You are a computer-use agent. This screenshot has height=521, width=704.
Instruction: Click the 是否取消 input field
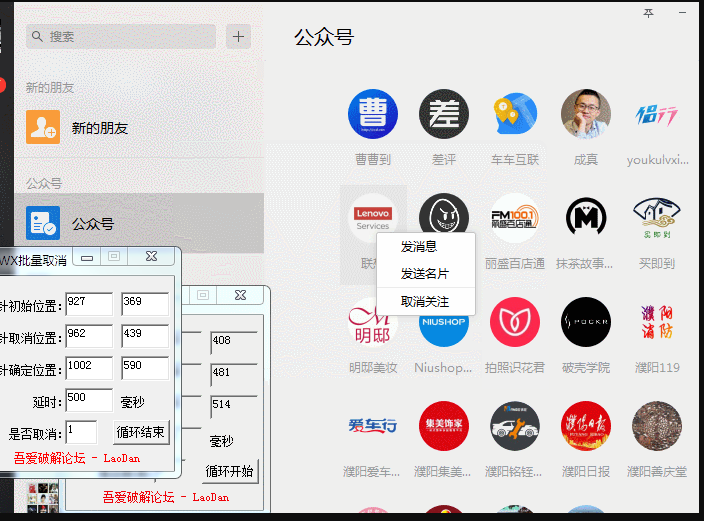click(x=81, y=432)
